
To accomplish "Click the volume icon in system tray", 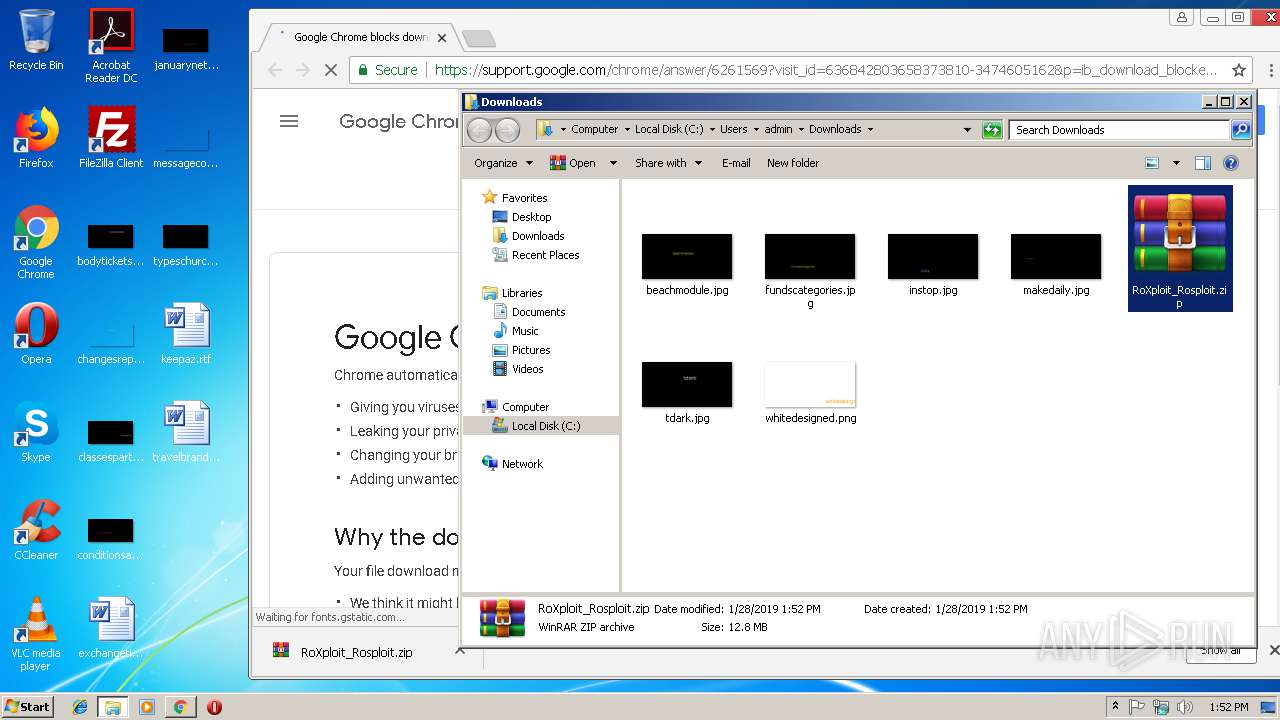I will [x=1185, y=707].
